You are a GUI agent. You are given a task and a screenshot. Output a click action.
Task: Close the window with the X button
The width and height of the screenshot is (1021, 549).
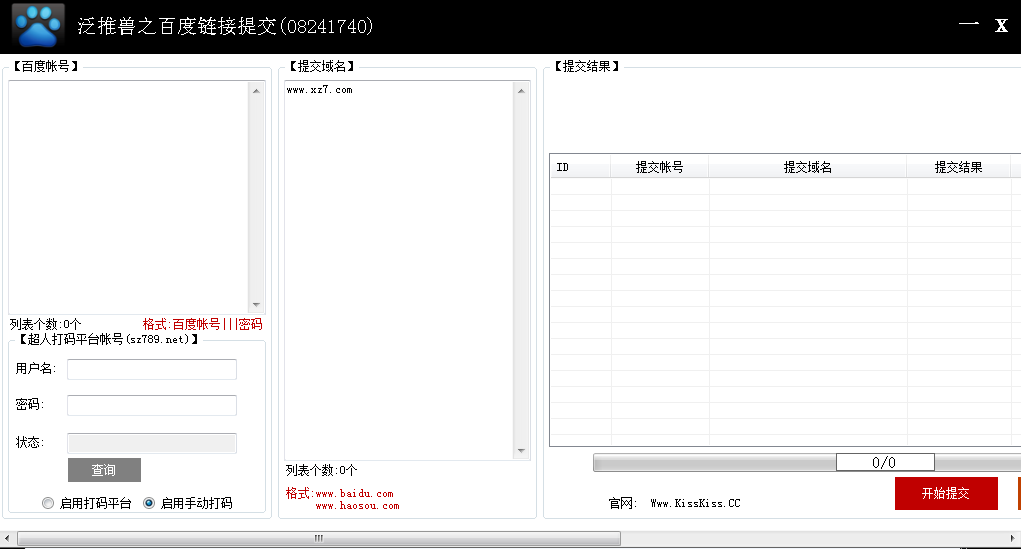[x=1001, y=25]
